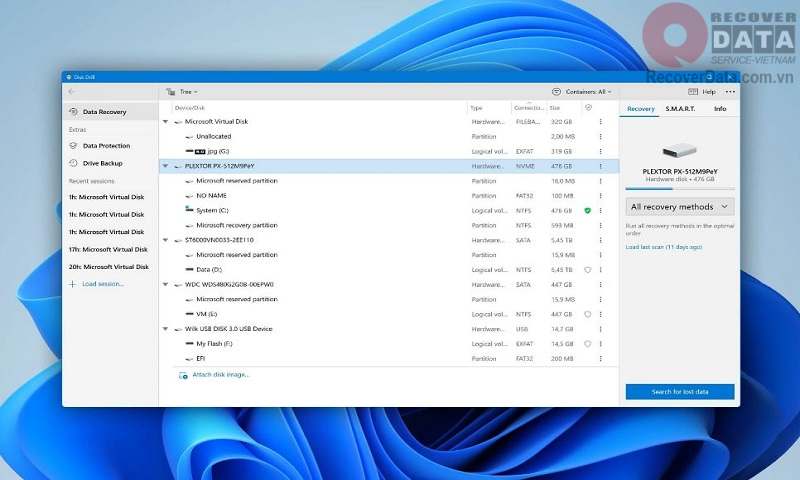Open row menu for Microsoft recovery partition
800x480 pixels.
click(x=601, y=225)
